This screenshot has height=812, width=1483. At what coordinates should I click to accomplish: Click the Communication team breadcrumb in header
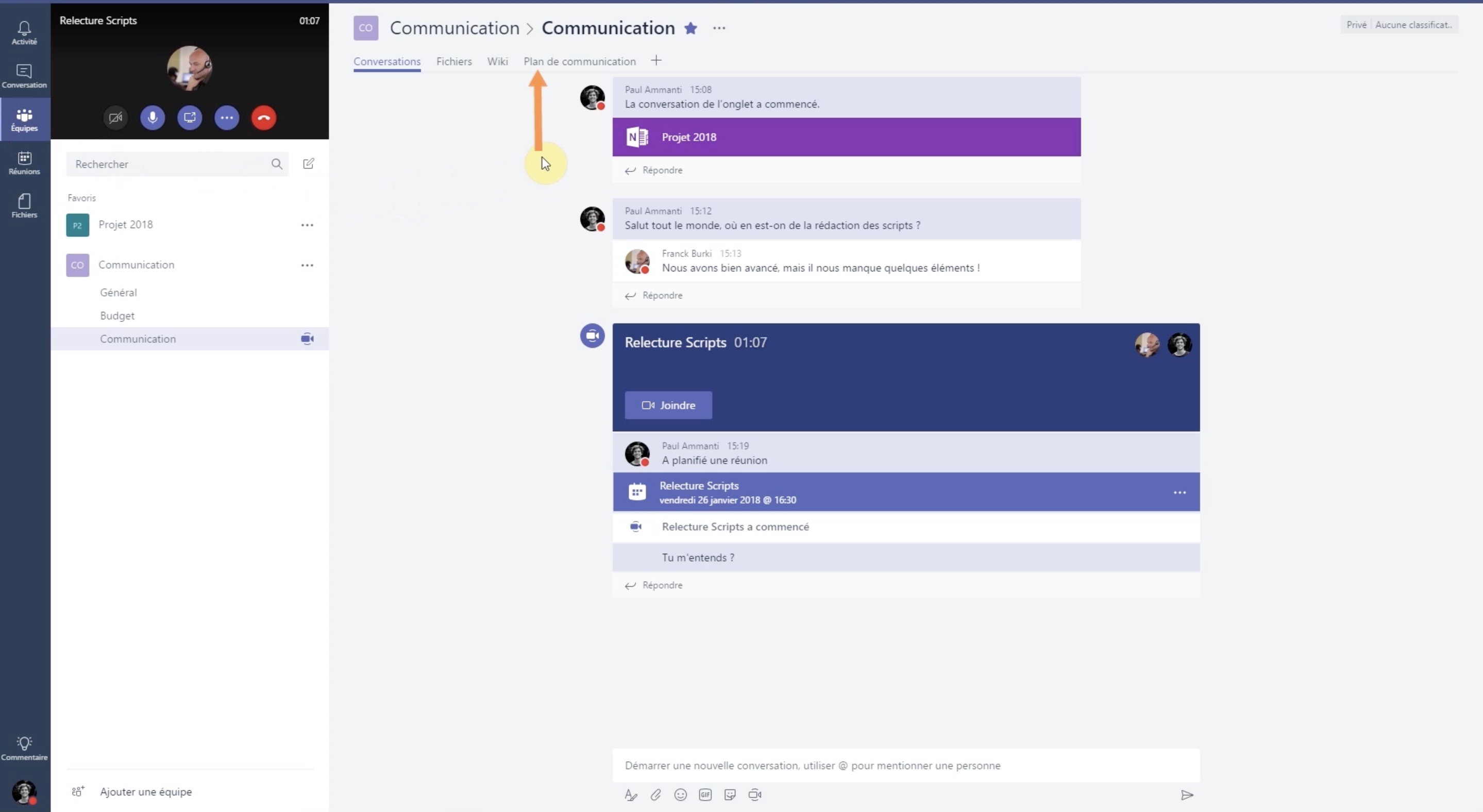455,28
